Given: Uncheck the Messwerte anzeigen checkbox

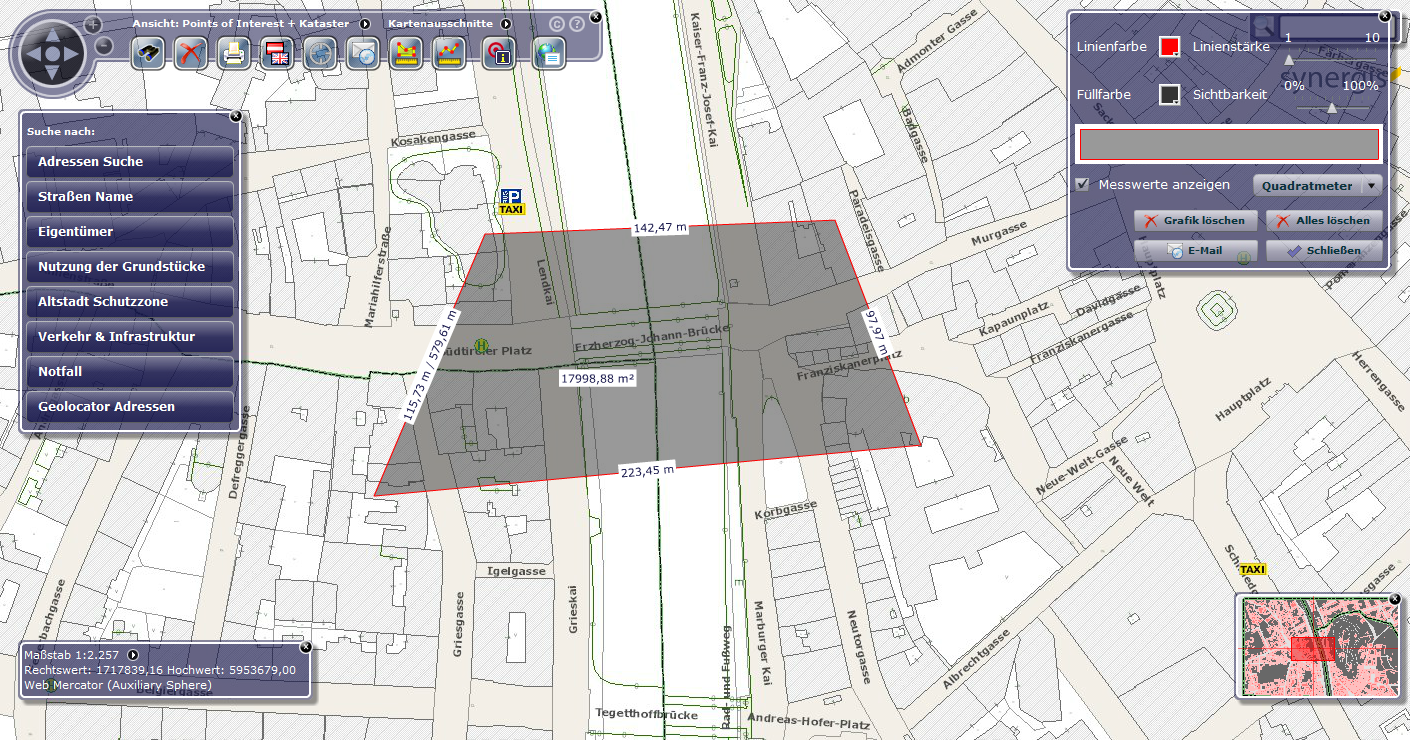Looking at the screenshot, I should [x=1082, y=185].
